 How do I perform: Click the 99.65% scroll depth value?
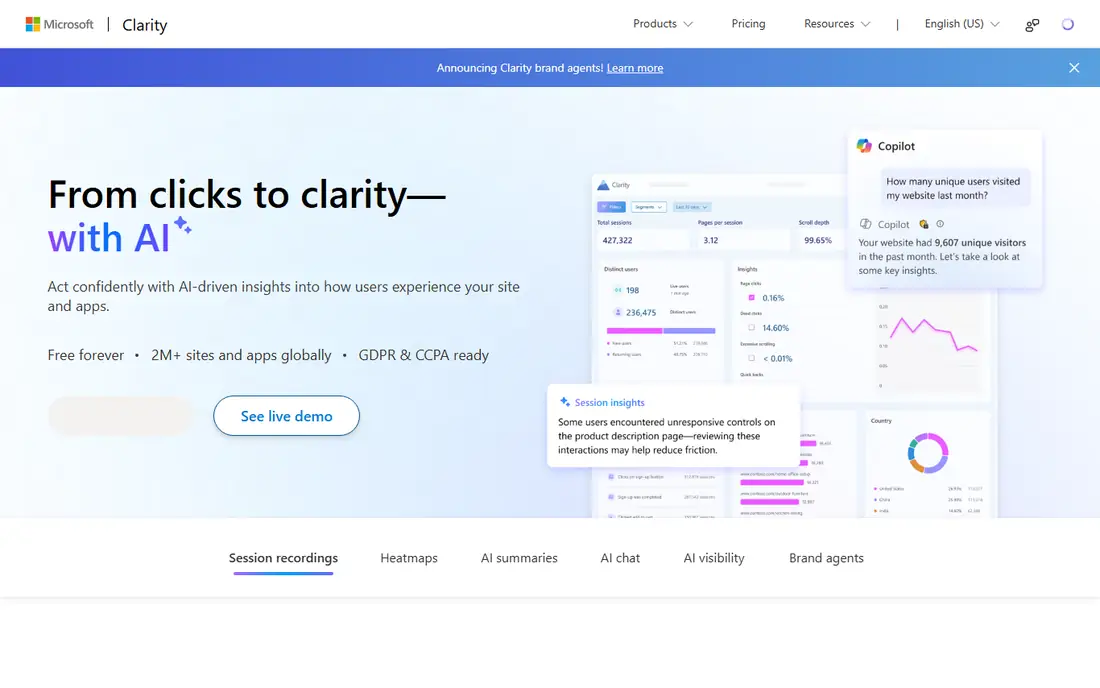(818, 240)
